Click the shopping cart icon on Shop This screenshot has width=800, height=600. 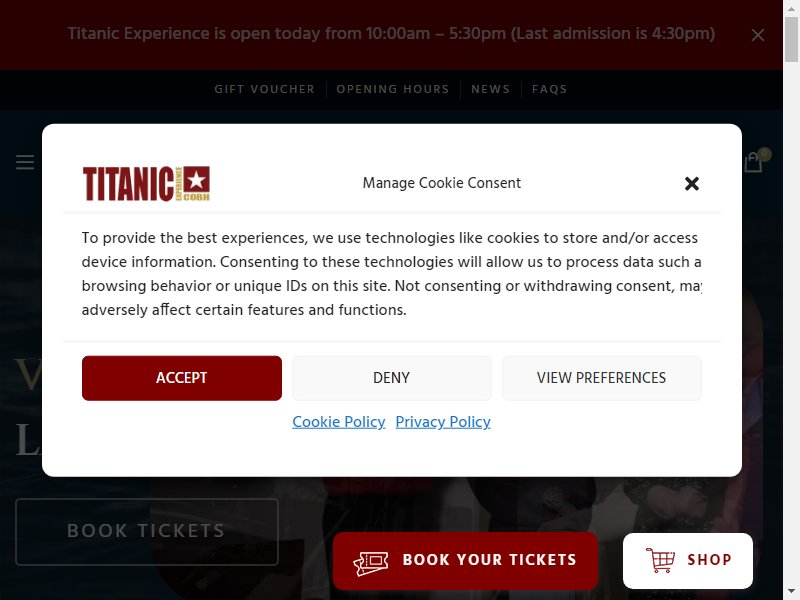pyautogui.click(x=660, y=560)
